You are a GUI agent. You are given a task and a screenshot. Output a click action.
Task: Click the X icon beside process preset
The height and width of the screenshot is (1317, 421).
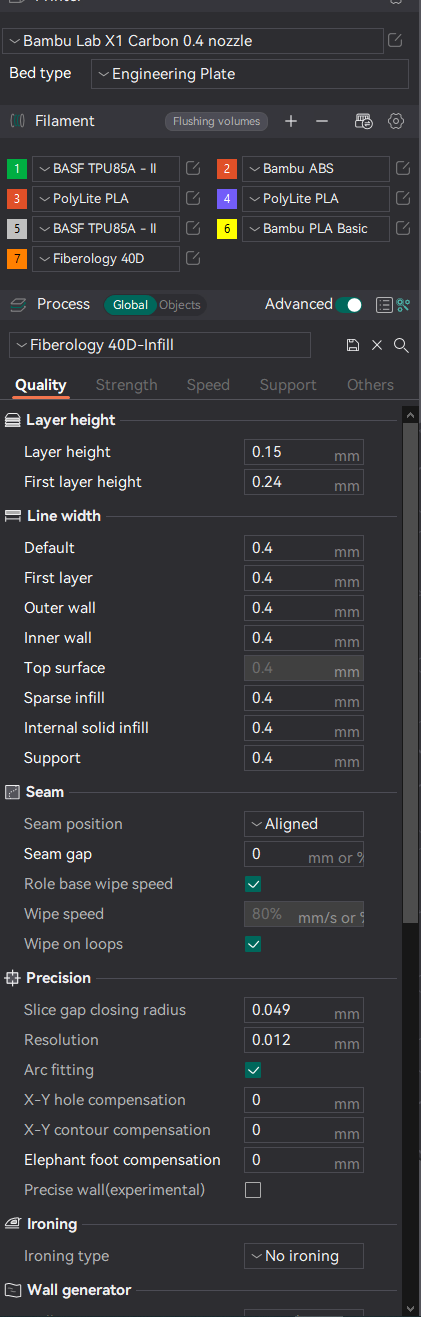tap(377, 345)
